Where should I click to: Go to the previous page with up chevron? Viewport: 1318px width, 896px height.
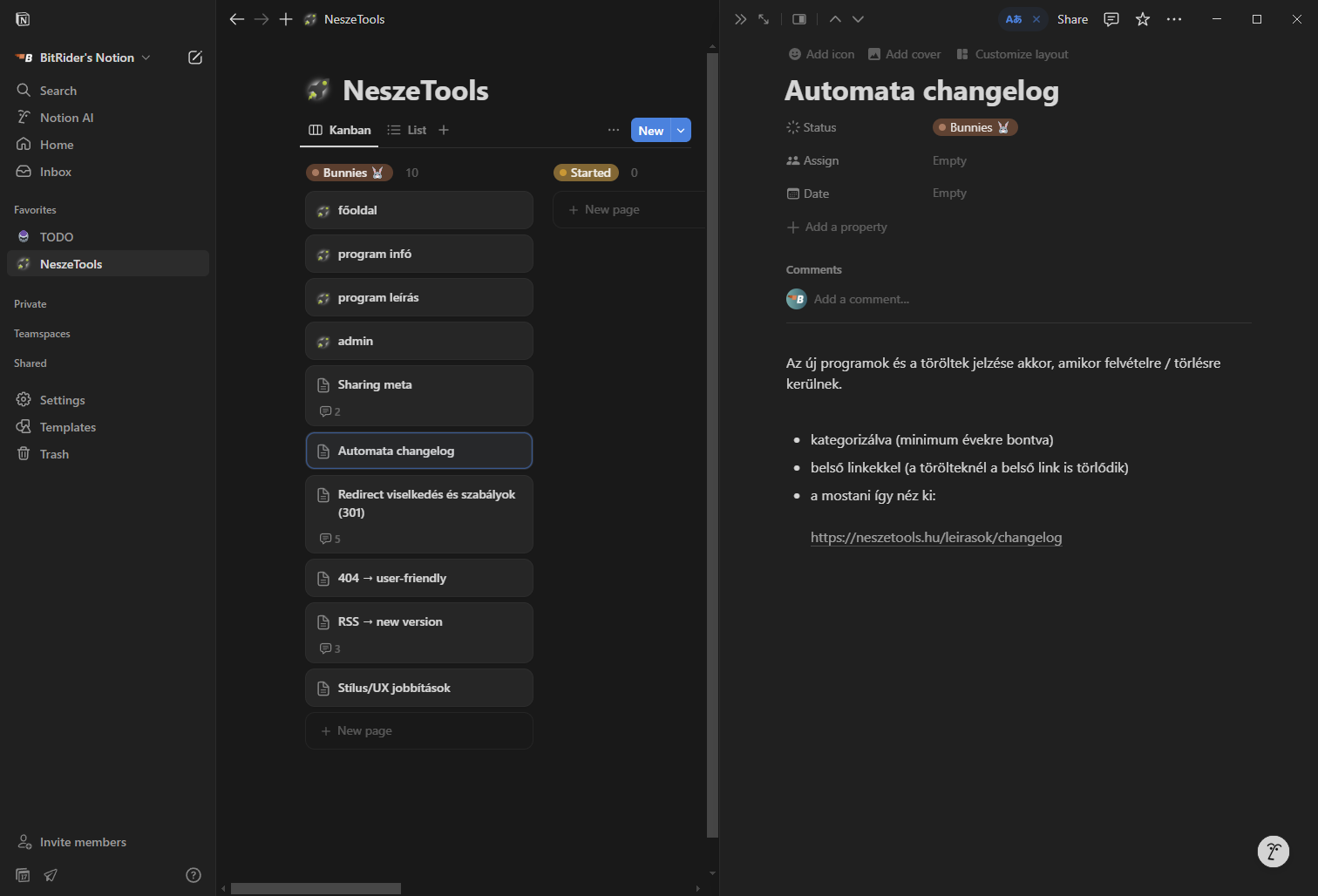[835, 19]
